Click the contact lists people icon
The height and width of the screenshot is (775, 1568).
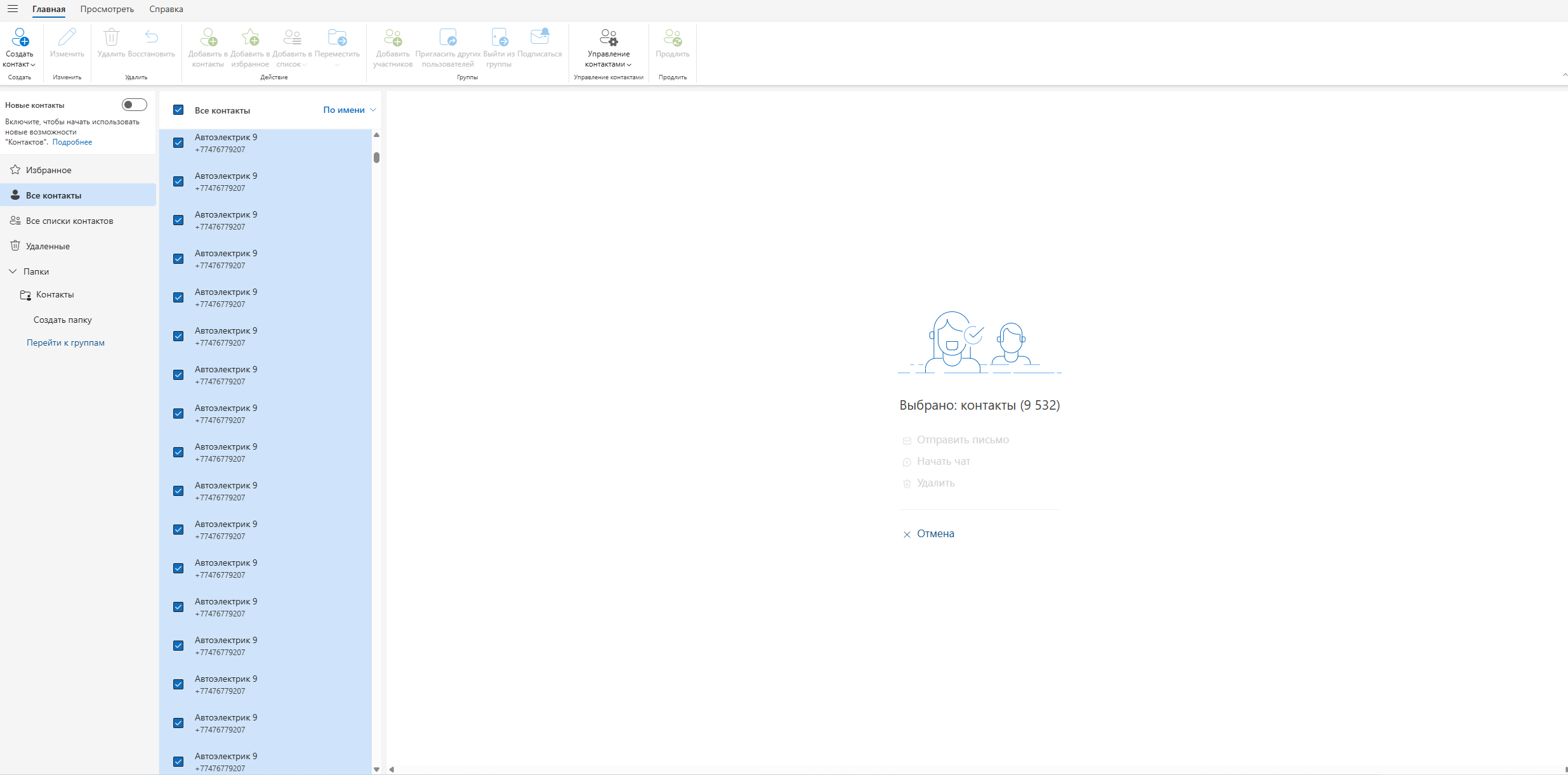15,220
